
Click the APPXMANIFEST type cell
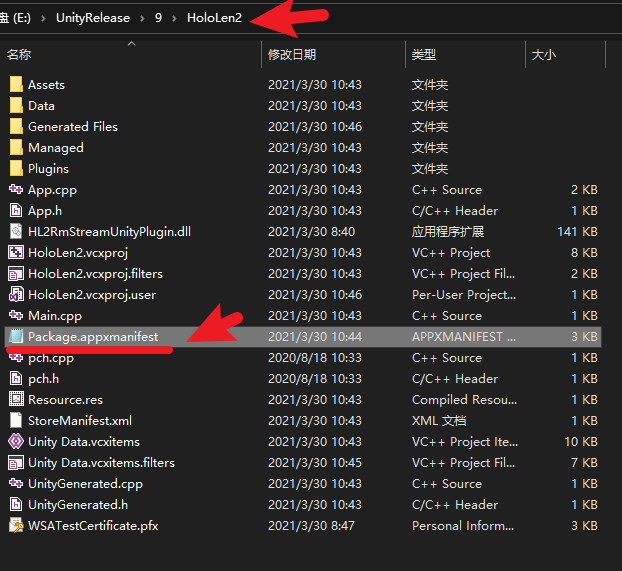464,336
